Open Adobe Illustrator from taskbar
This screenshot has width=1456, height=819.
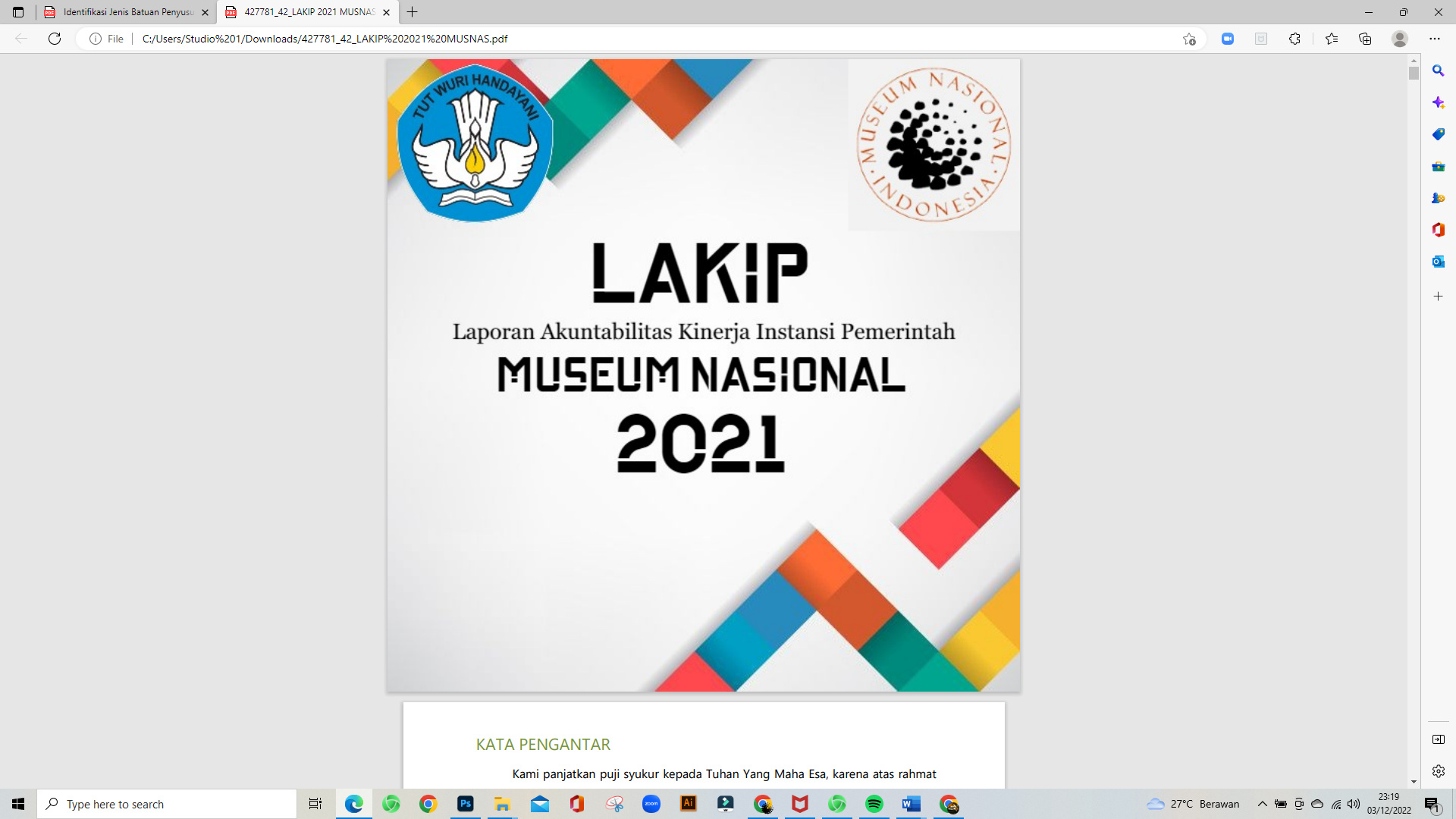click(x=689, y=804)
